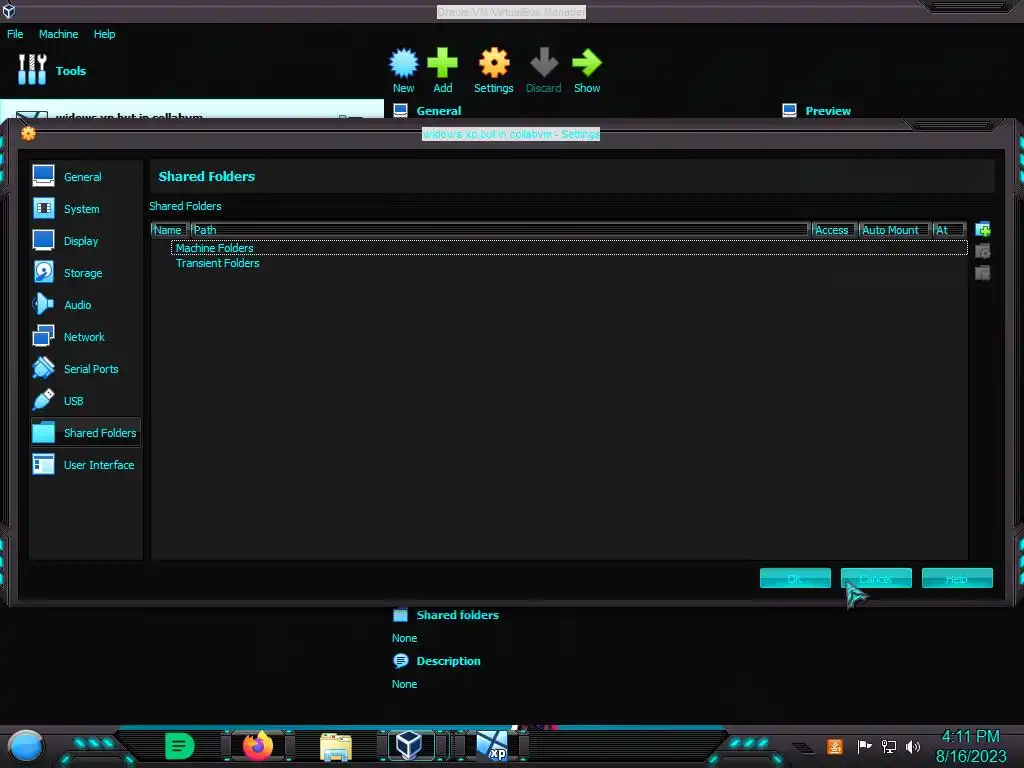Click Discard toolbar button
This screenshot has height=768, width=1024.
[543, 71]
